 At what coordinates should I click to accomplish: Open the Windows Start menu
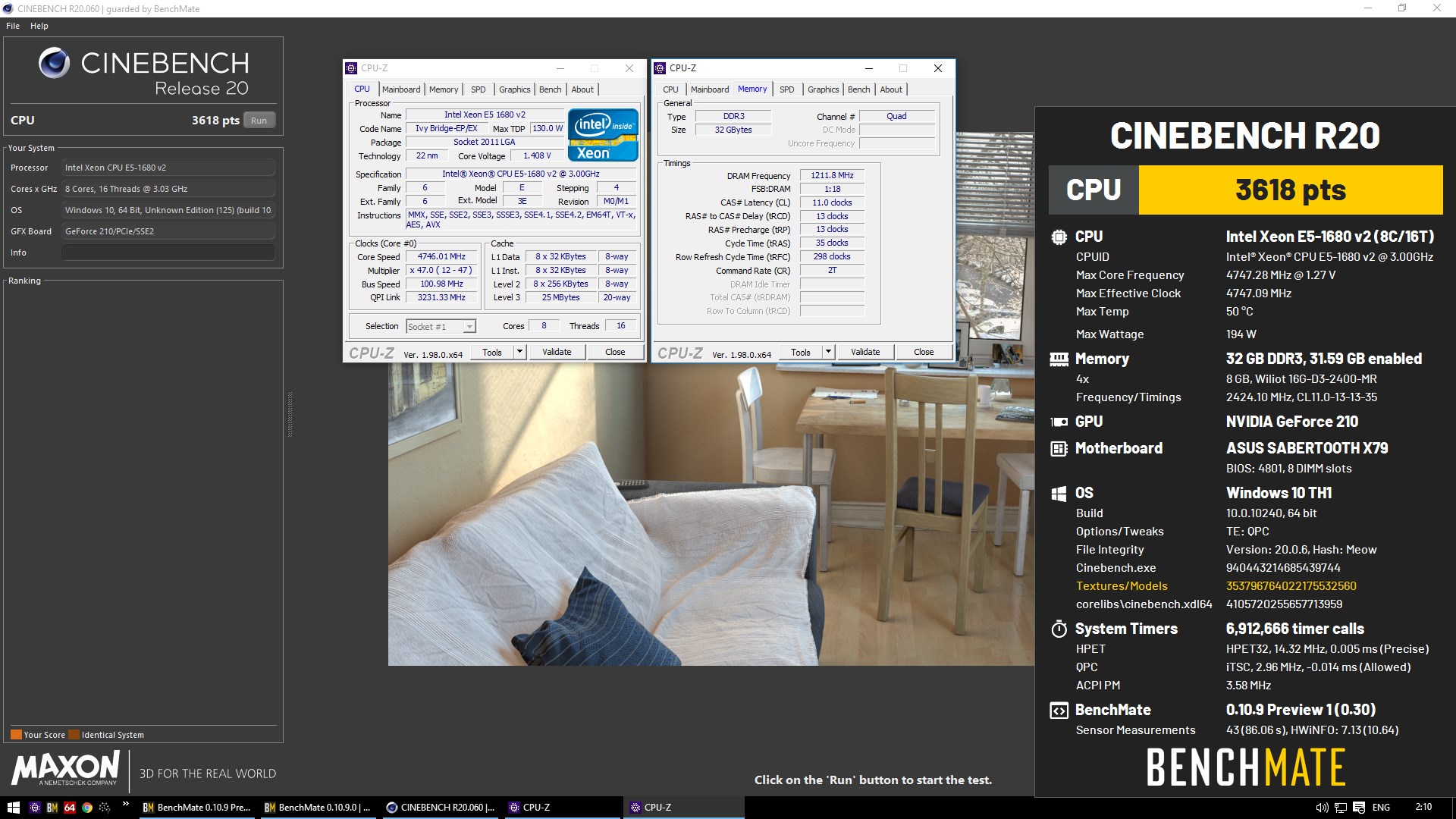point(13,808)
